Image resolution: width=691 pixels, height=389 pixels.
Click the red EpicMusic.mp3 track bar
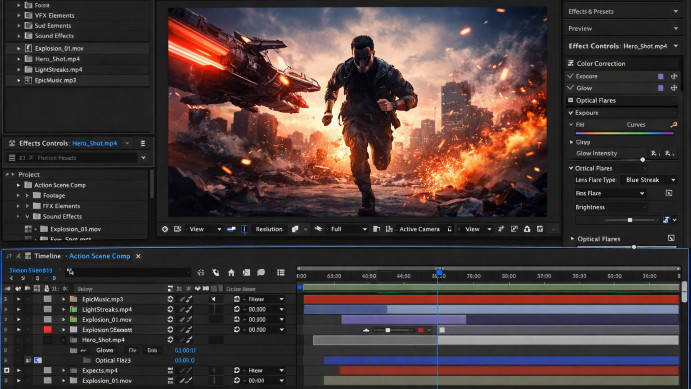pyautogui.click(x=491, y=300)
